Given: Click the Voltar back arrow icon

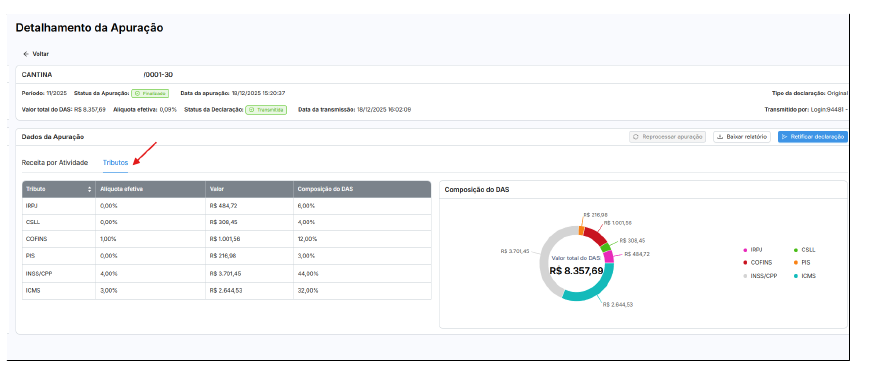Looking at the screenshot, I should [x=25, y=54].
